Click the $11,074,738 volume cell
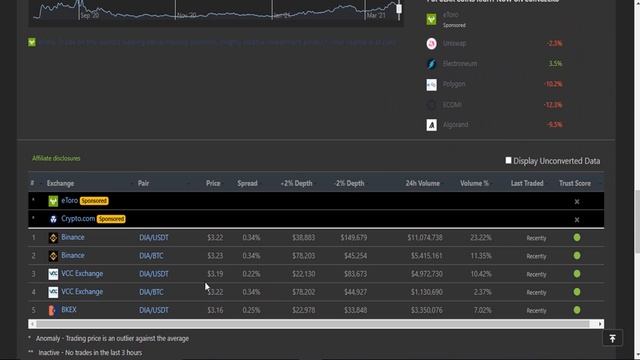Image resolution: width=640 pixels, height=360 pixels. click(425, 238)
